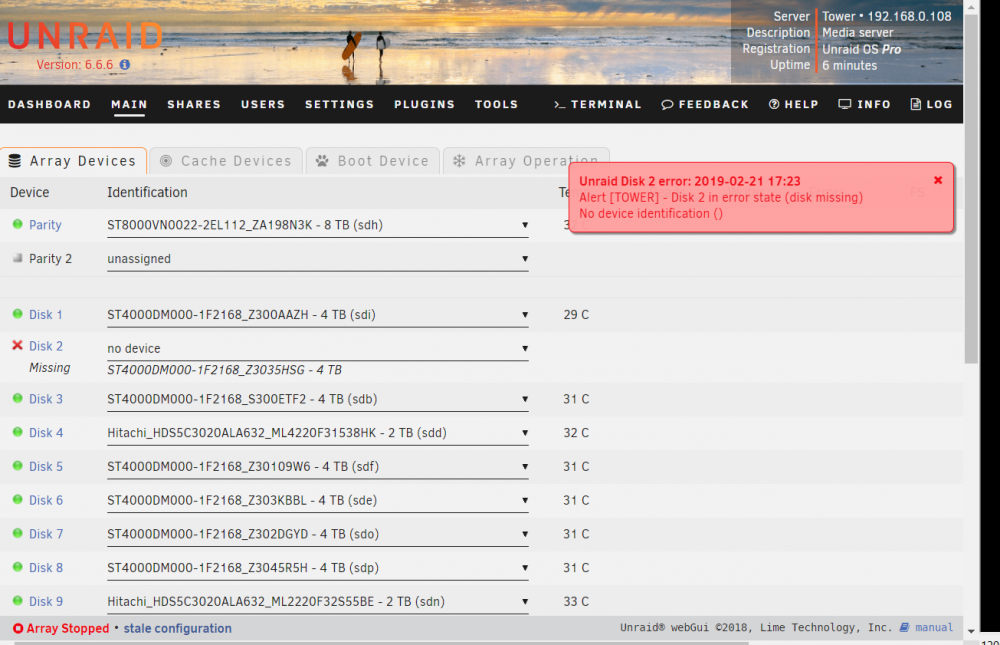Screen dimensions: 1000x645
Task: Toggle Help in the nav bar
Action: pyautogui.click(x=793, y=104)
